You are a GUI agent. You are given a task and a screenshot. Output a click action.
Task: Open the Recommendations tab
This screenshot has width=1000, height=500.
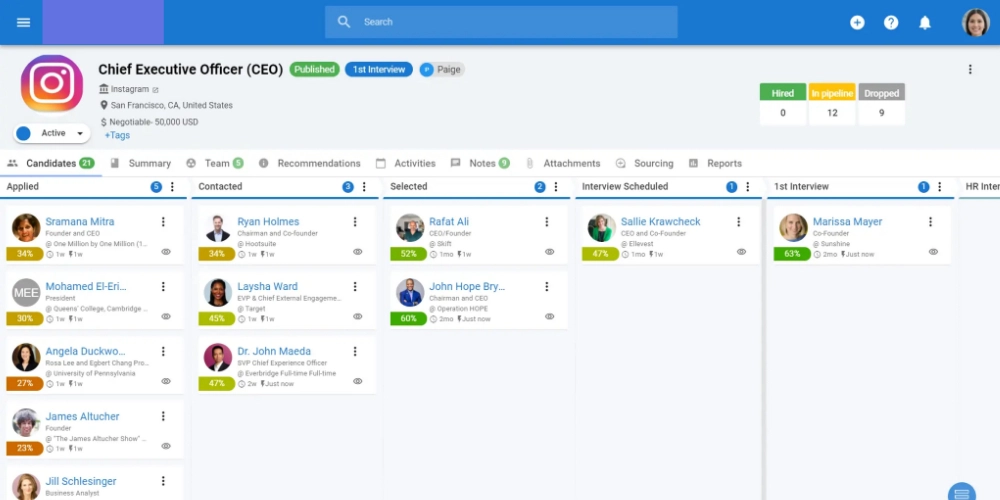[309, 163]
